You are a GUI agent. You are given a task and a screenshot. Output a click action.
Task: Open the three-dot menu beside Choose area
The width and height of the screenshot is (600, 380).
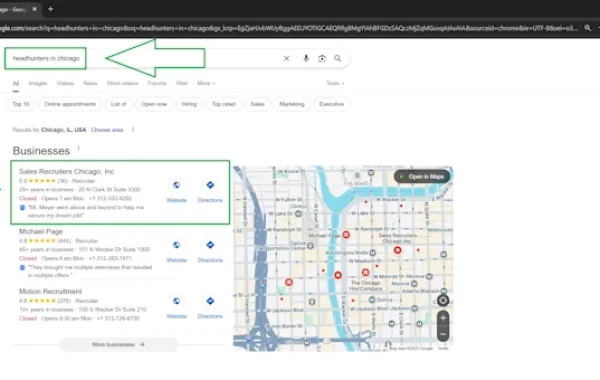coord(133,130)
